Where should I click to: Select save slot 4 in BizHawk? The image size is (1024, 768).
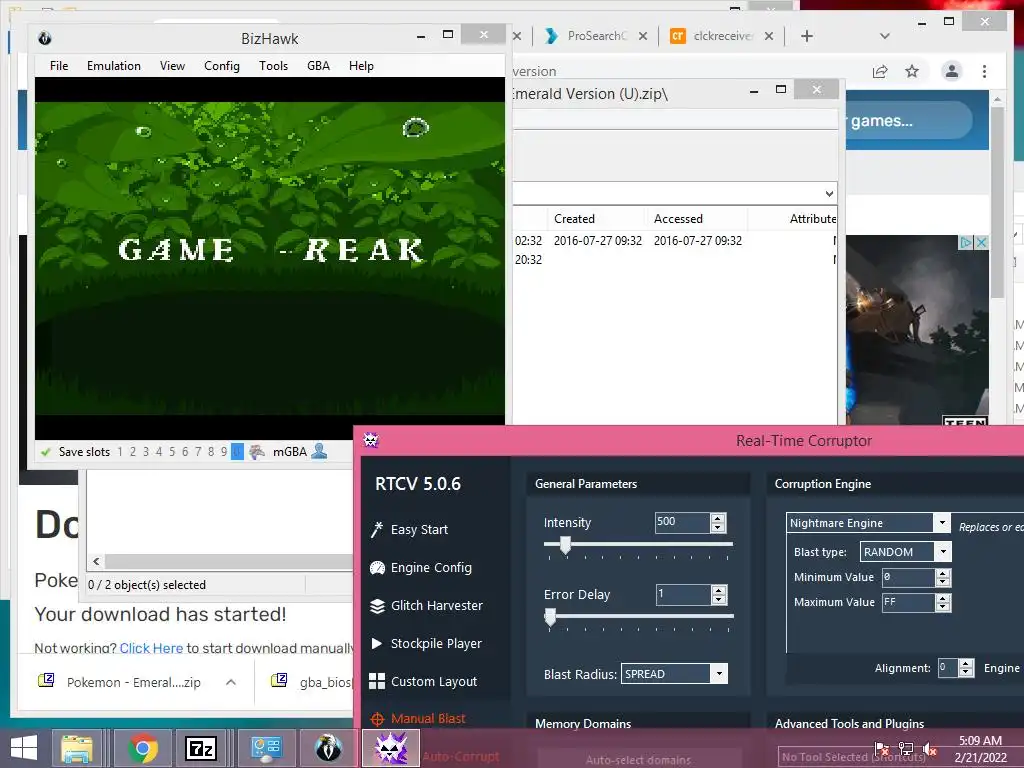(159, 452)
